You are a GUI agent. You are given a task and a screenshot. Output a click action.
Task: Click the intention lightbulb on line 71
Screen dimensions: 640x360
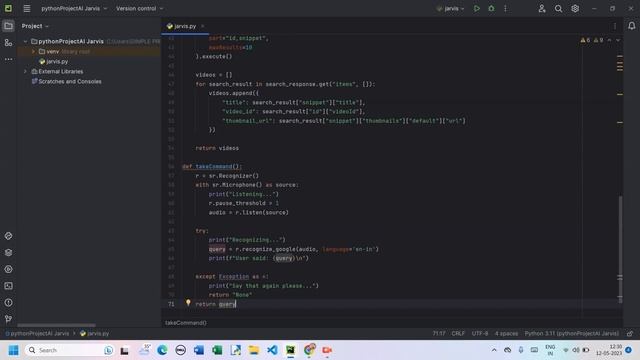point(188,302)
